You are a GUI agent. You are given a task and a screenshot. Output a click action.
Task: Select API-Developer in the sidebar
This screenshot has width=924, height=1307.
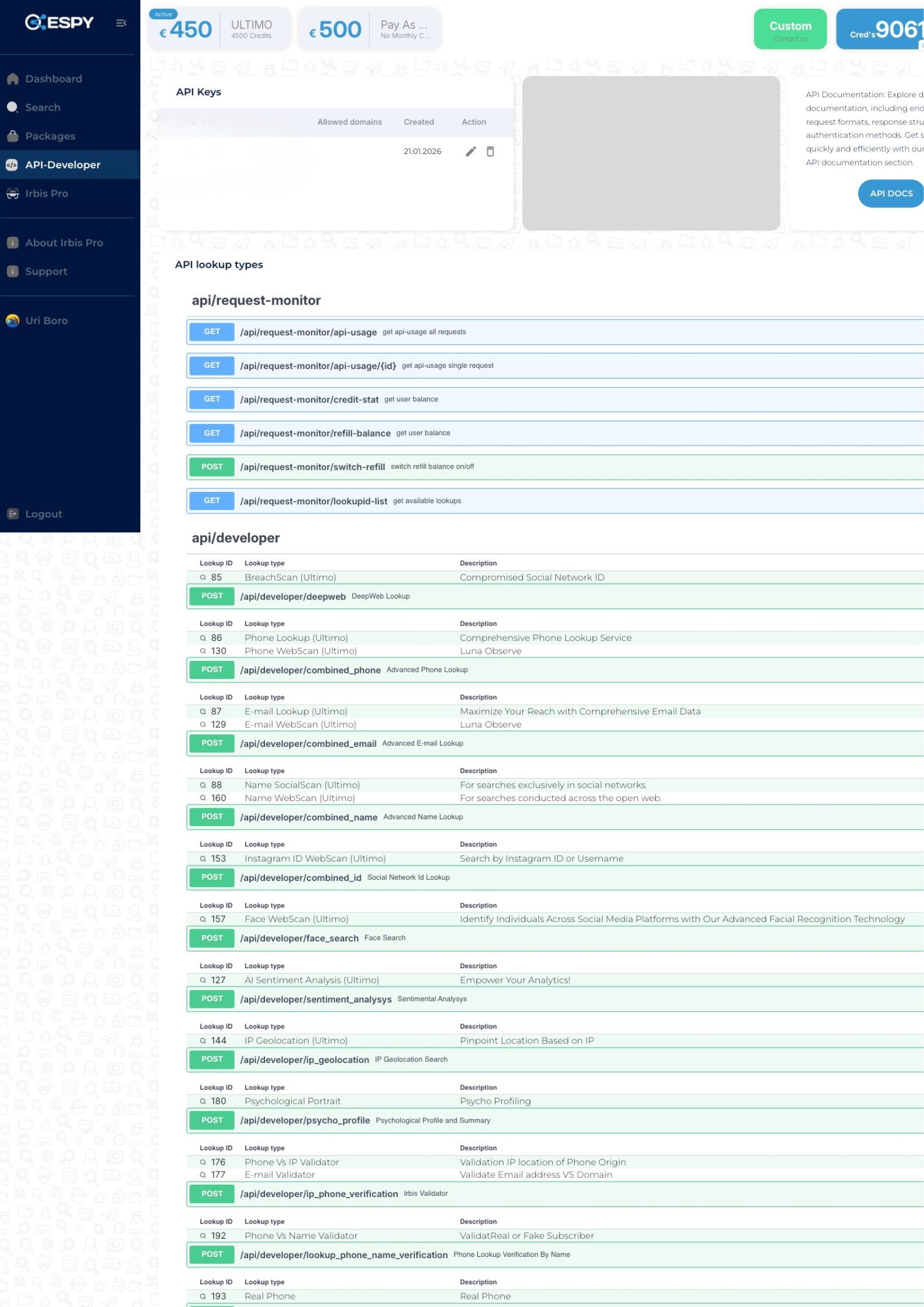click(70, 165)
